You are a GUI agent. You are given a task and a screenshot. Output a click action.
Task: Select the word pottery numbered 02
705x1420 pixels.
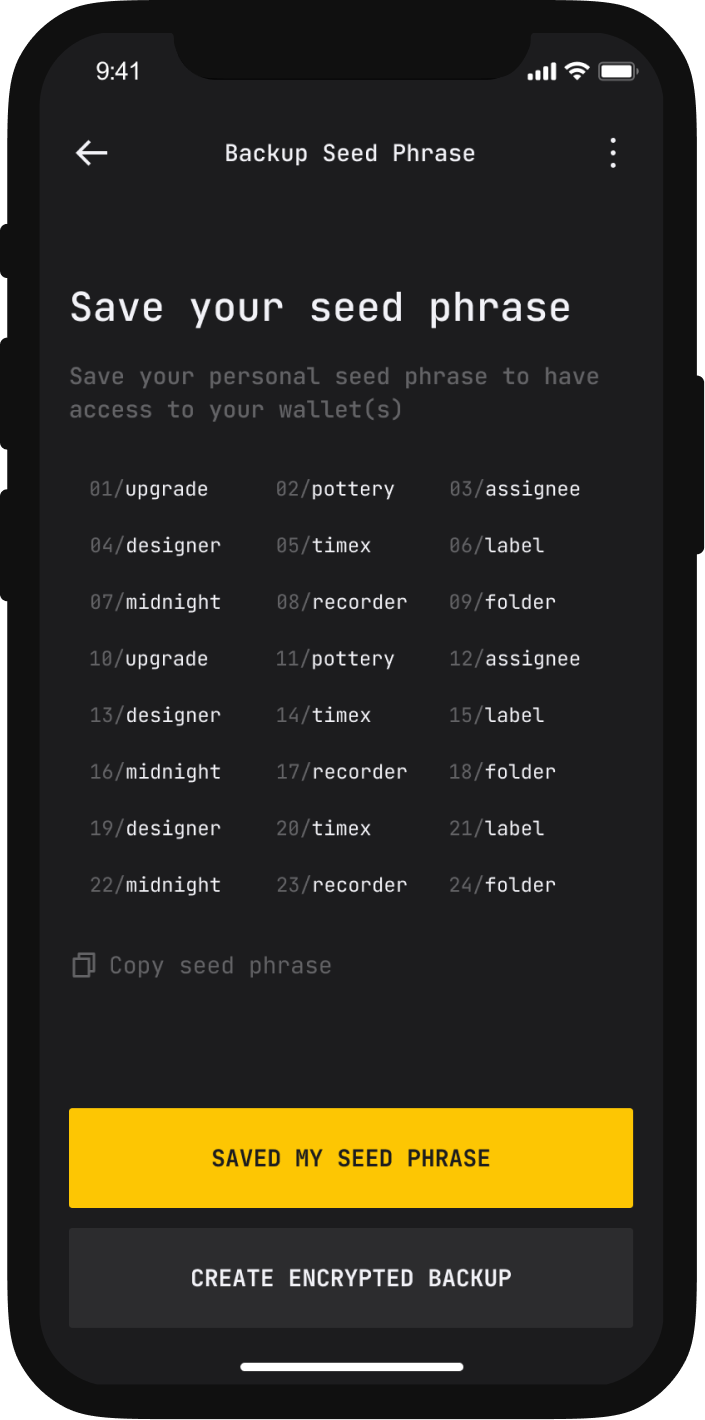(335, 489)
